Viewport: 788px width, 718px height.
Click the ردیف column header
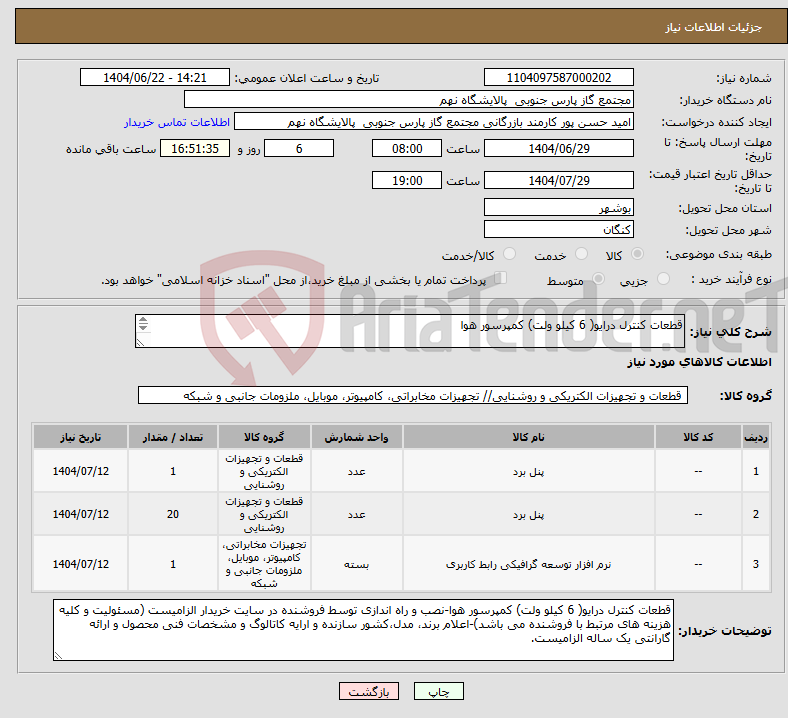pos(756,437)
